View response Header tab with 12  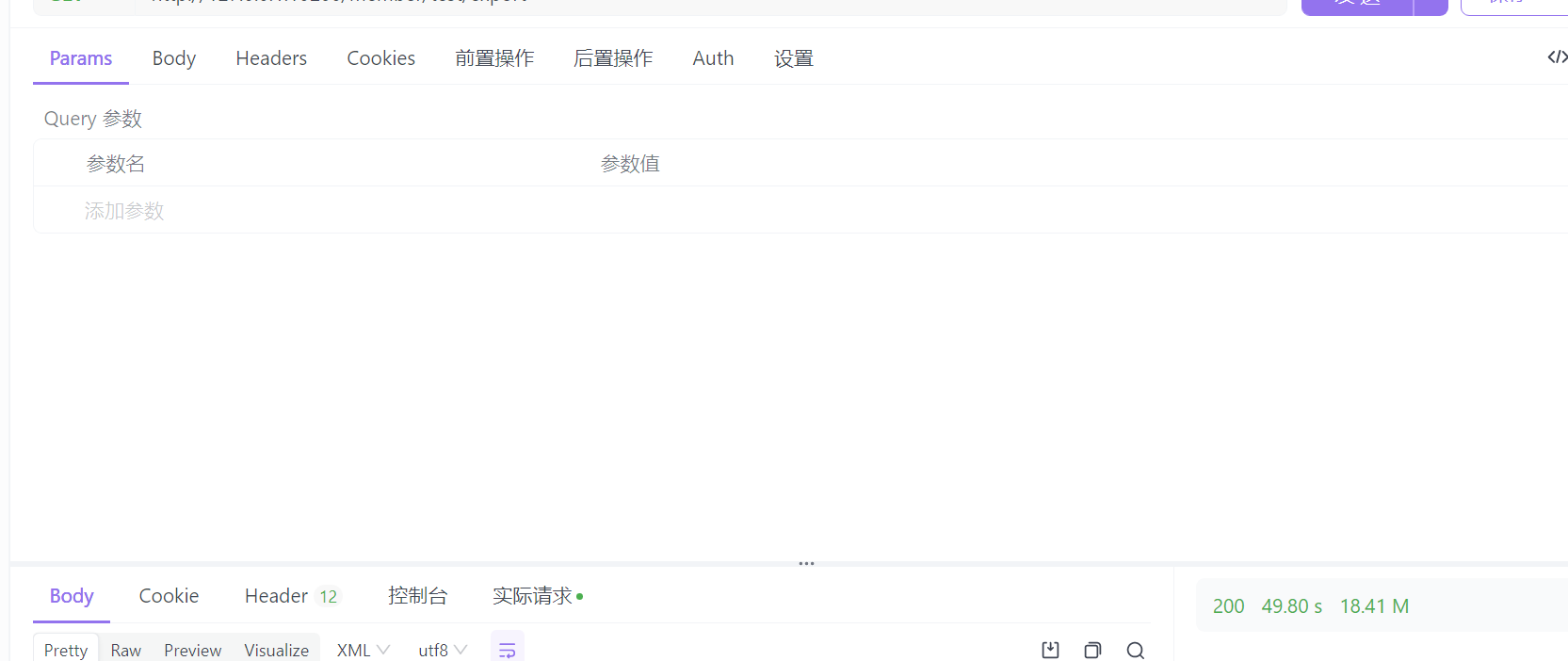click(x=291, y=596)
